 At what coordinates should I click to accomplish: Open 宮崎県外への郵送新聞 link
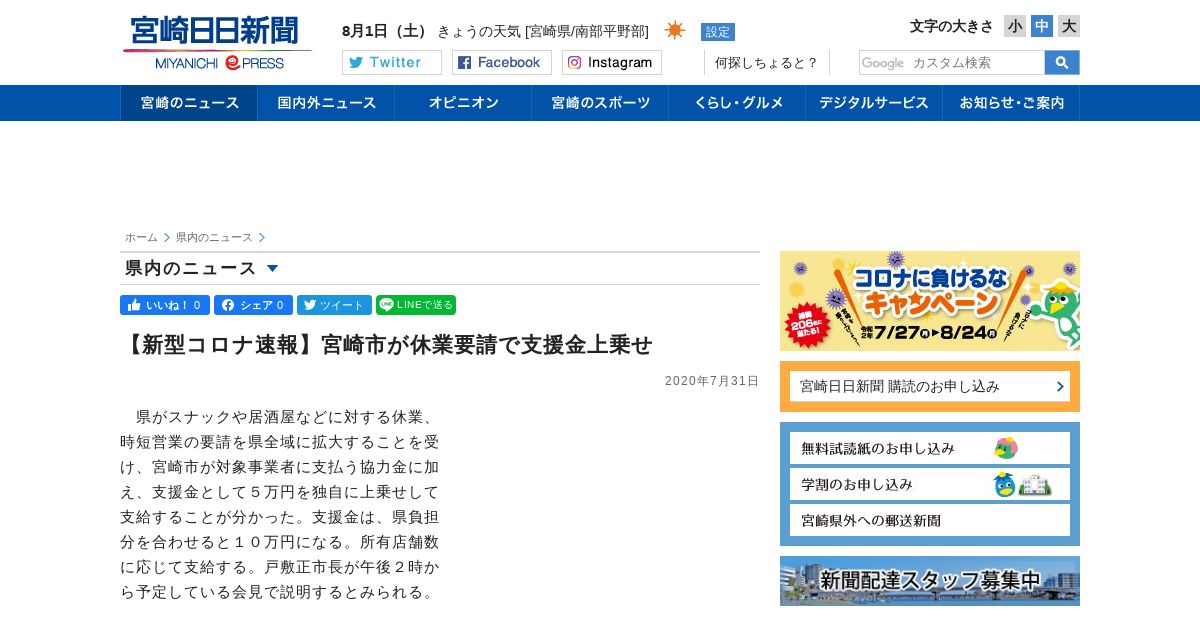click(x=930, y=520)
